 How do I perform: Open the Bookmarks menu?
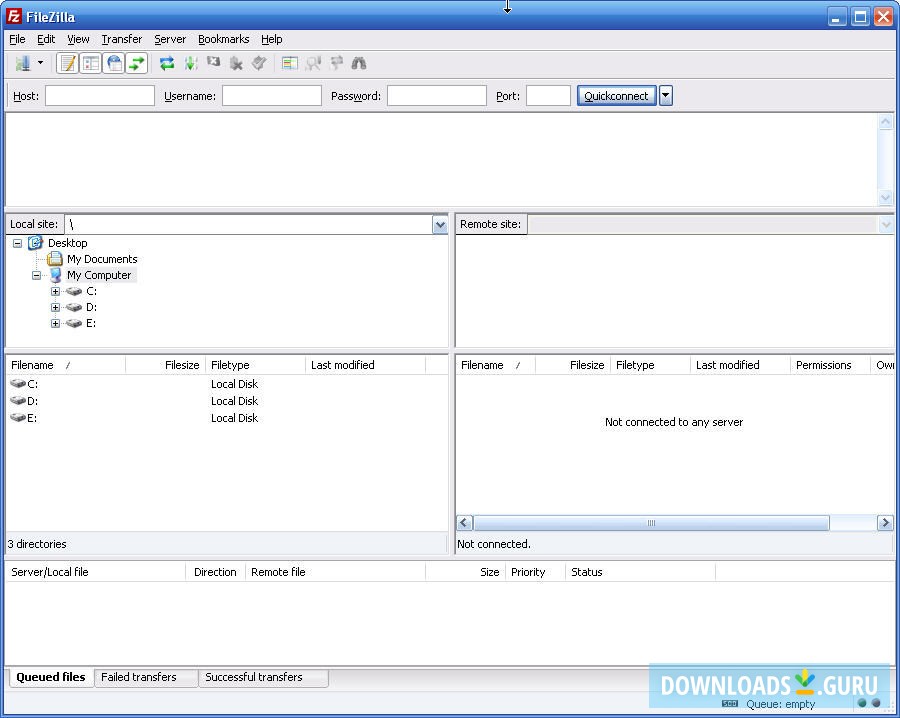click(223, 39)
